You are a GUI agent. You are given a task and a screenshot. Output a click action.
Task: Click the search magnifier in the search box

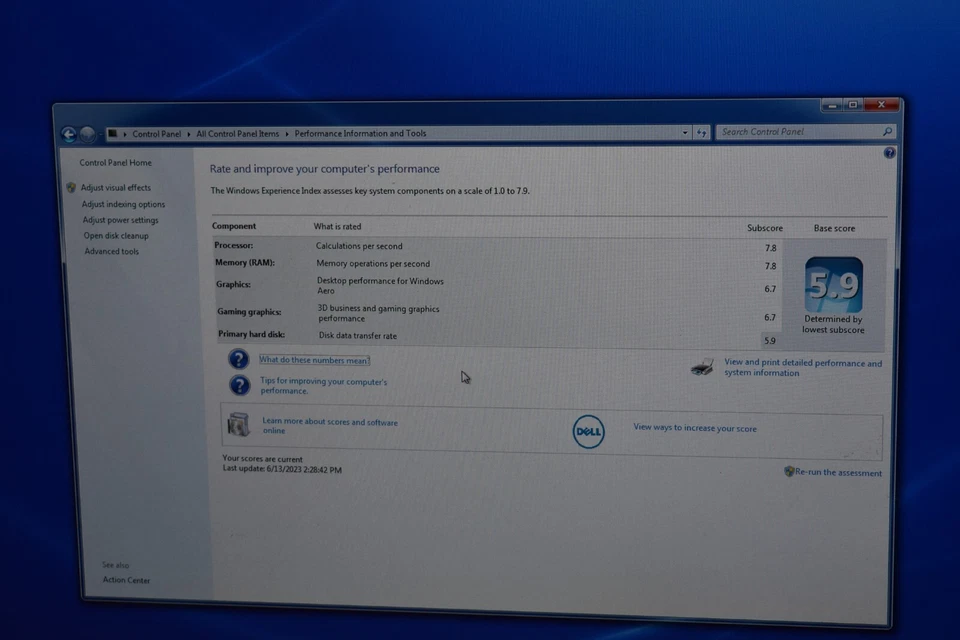886,131
